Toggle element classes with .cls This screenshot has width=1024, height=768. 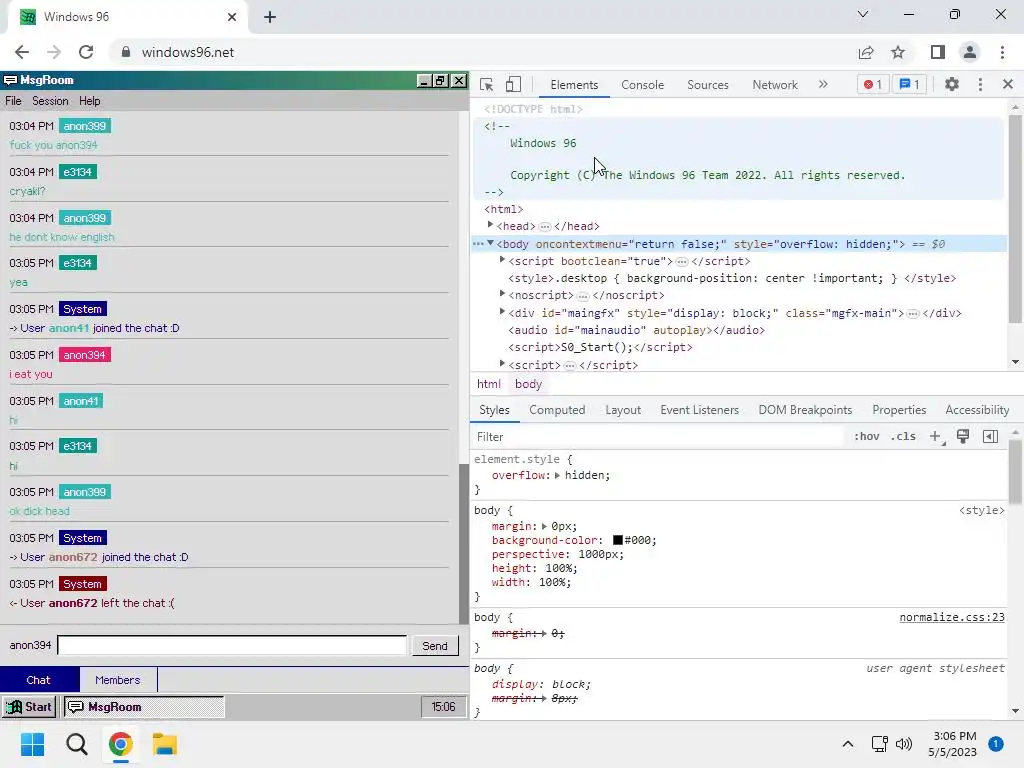tap(903, 436)
